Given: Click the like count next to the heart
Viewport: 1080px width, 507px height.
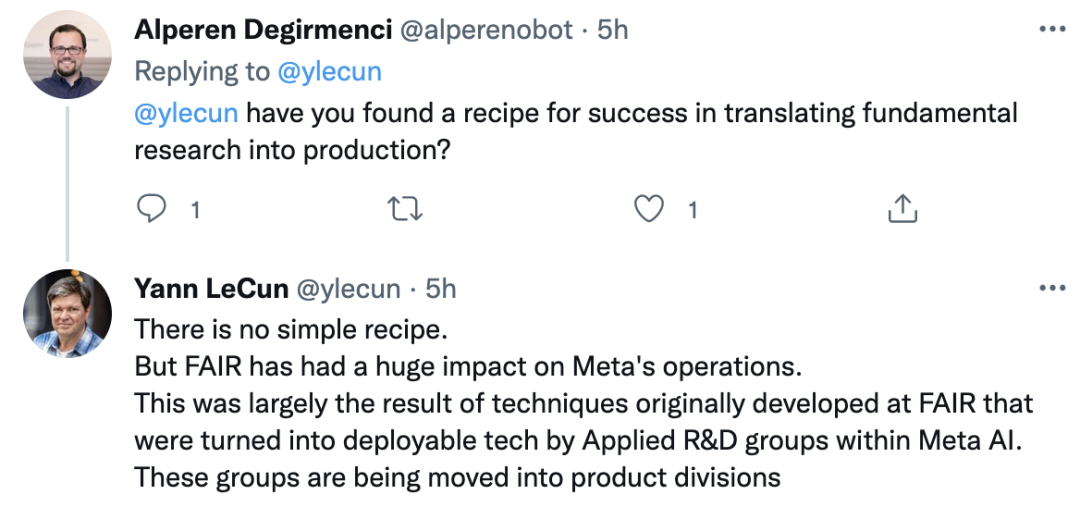Looking at the screenshot, I should pyautogui.click(x=692, y=210).
